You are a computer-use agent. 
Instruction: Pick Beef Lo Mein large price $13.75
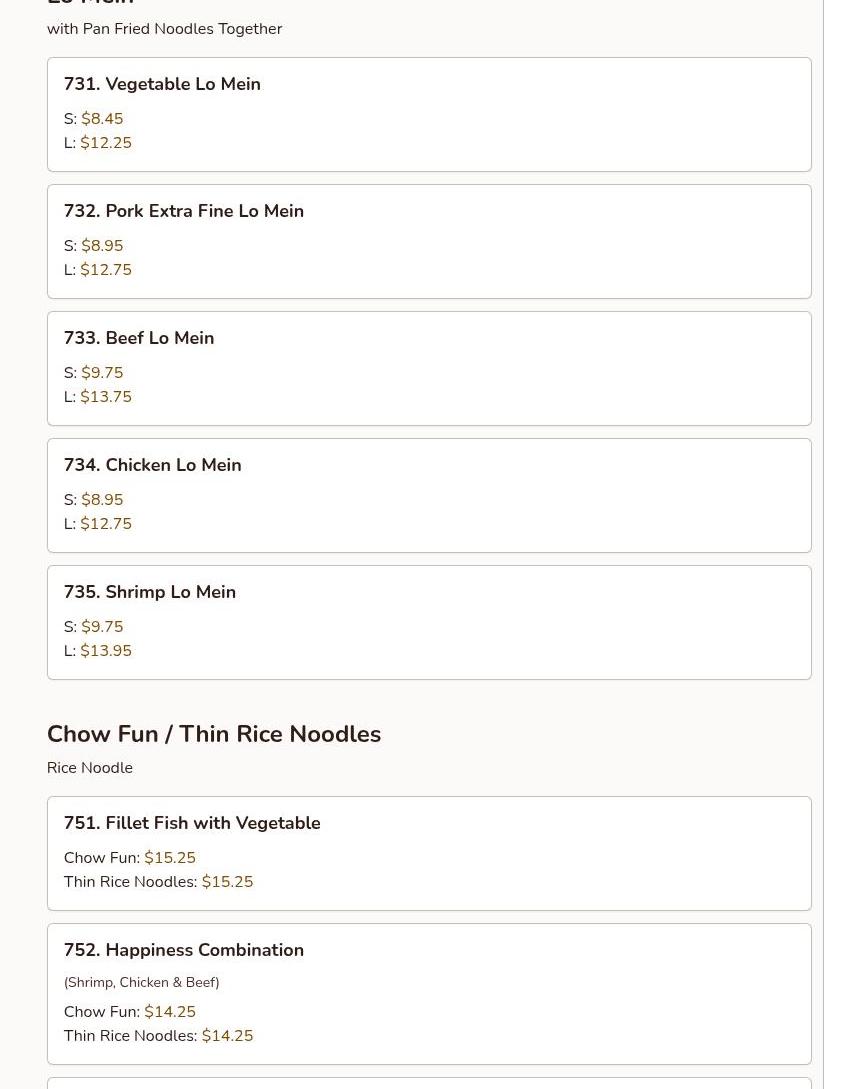coord(106,397)
